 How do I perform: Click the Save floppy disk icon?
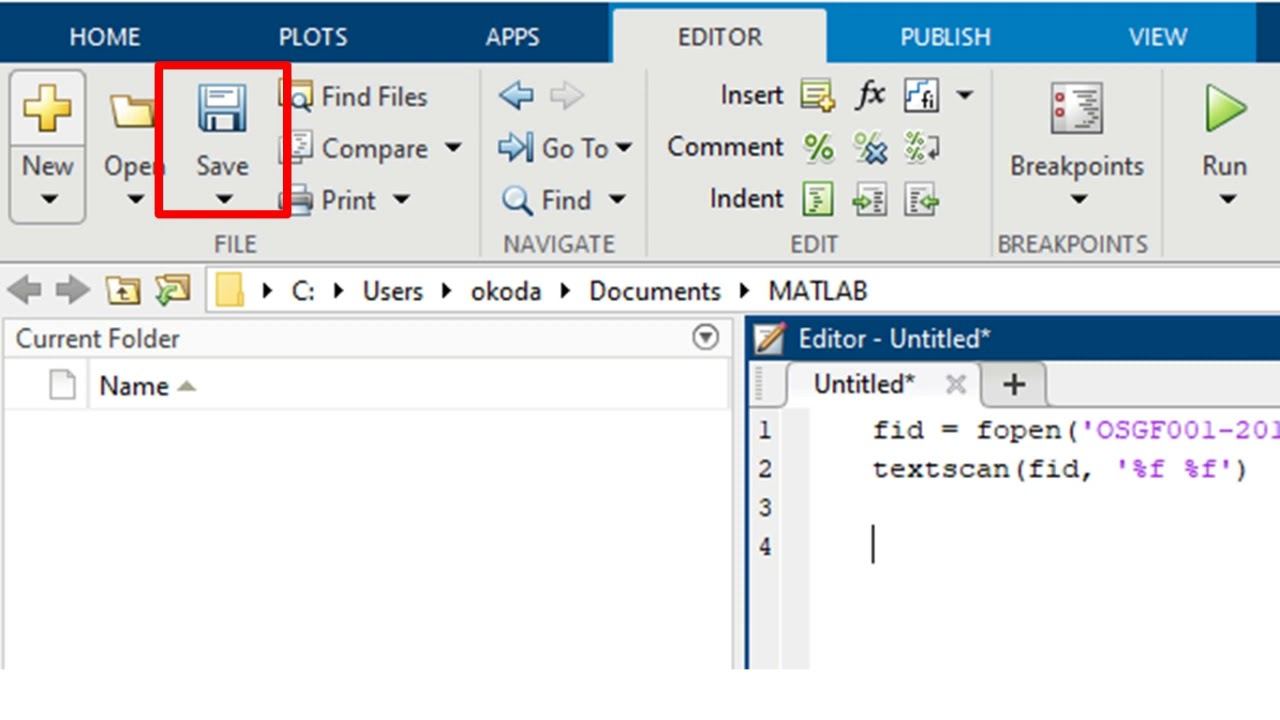click(x=222, y=108)
